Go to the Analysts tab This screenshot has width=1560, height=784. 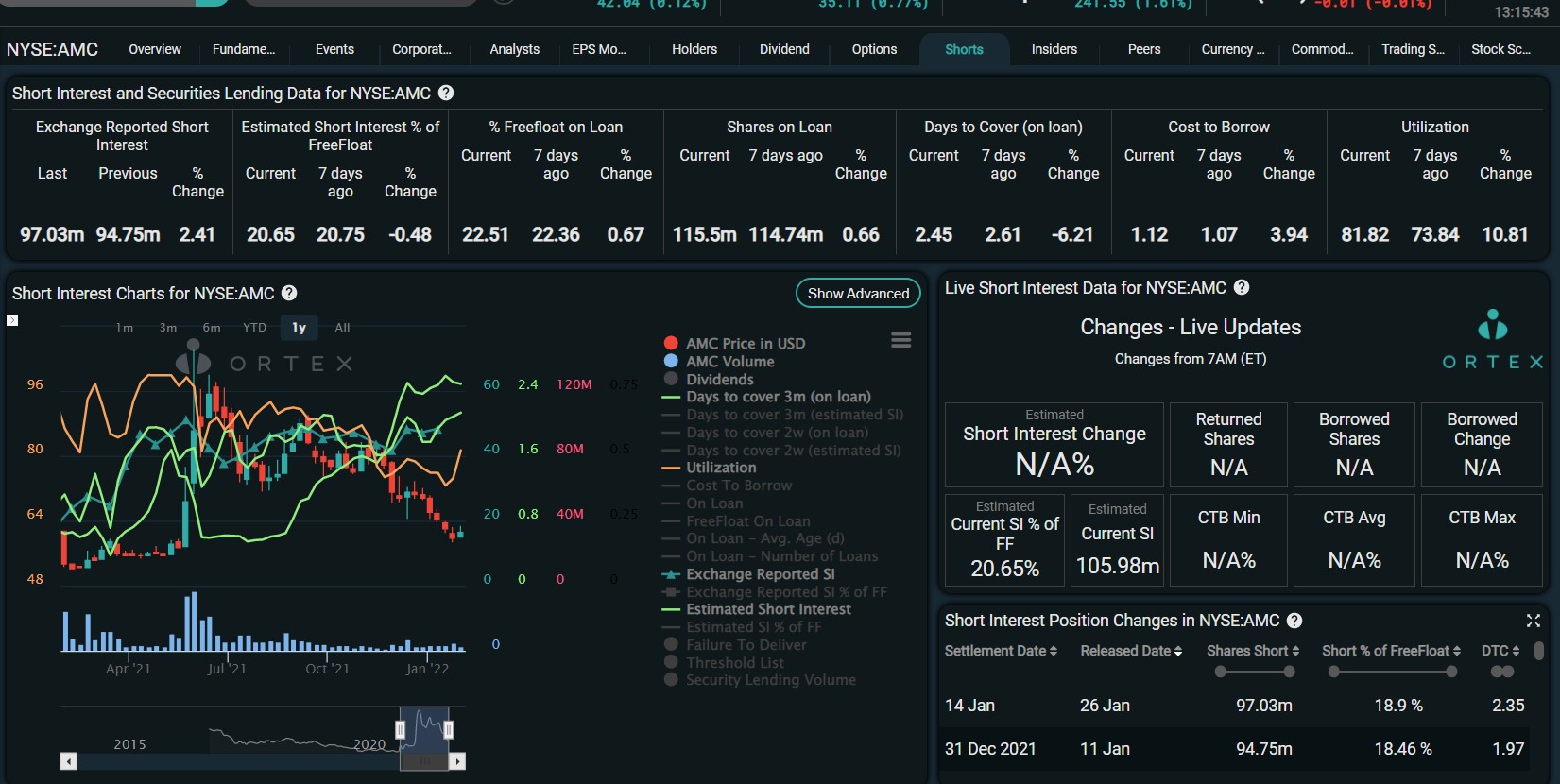[514, 49]
